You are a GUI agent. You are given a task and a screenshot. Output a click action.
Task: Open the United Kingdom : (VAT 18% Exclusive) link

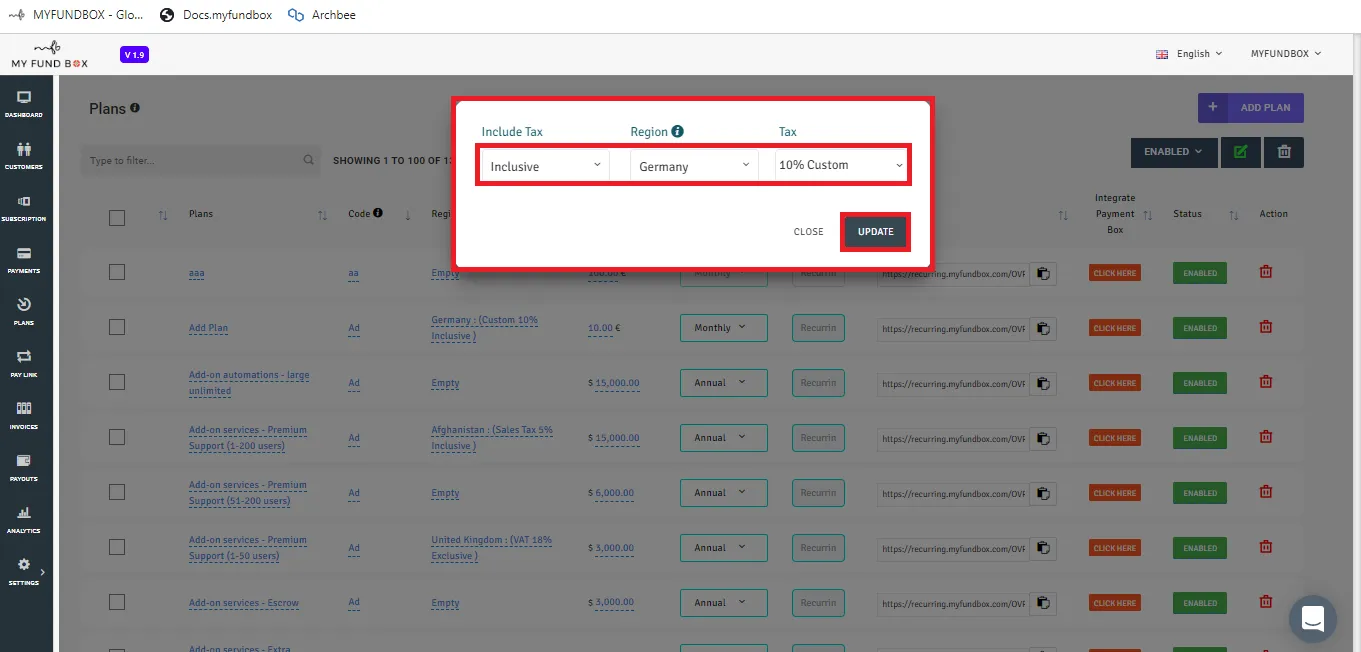492,548
